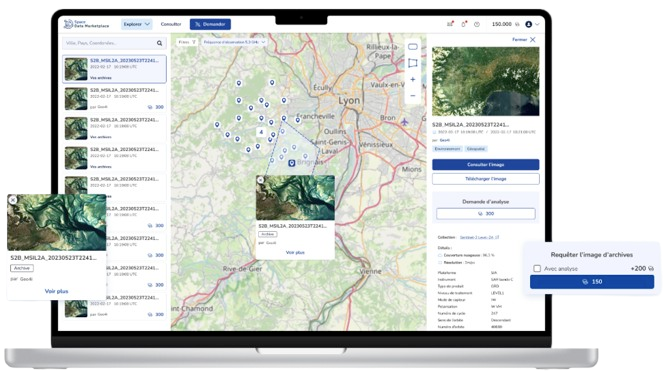
Task: Click Voir plus in the map popup
Action: tap(295, 252)
